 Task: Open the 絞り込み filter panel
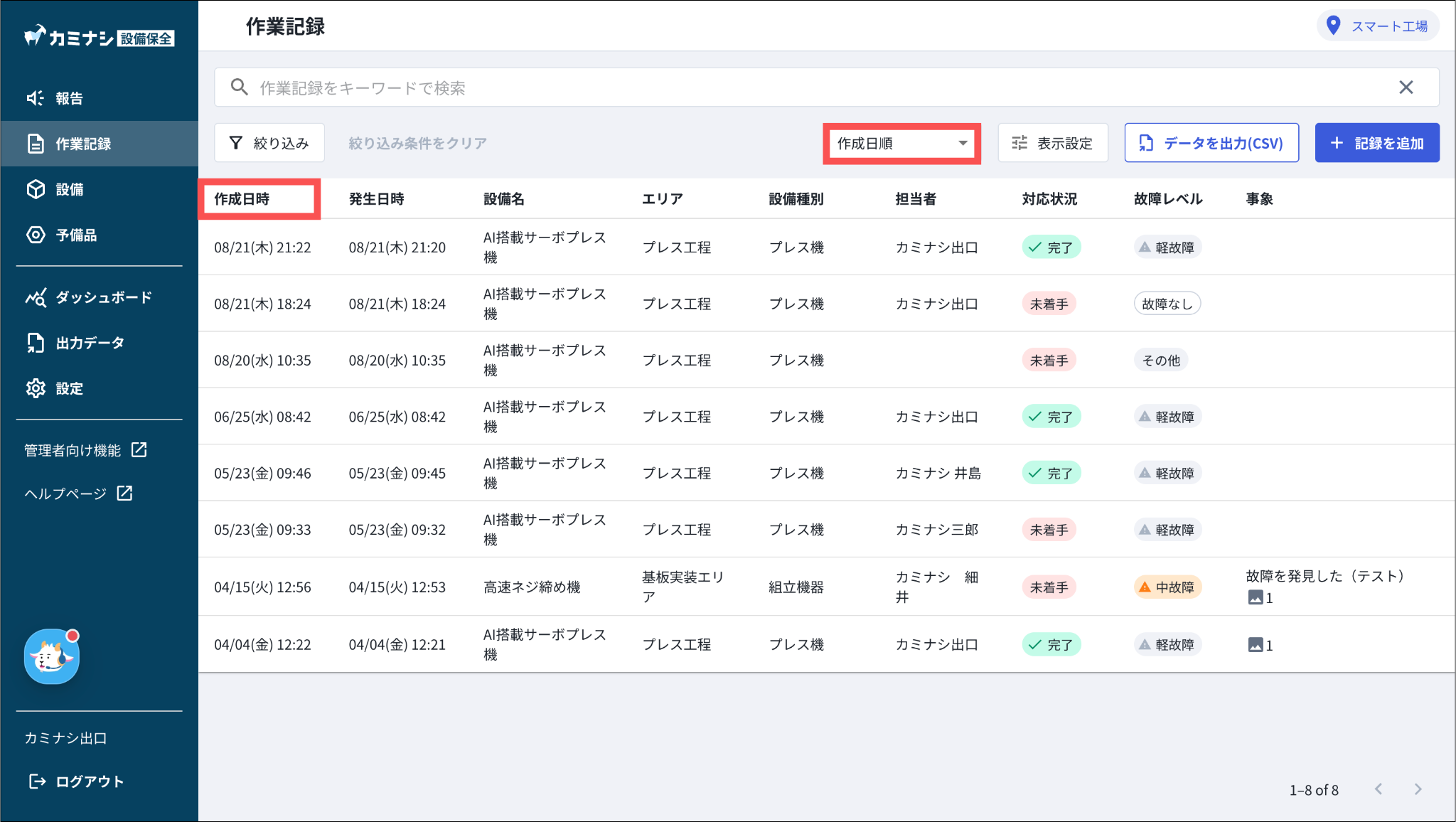click(269, 143)
